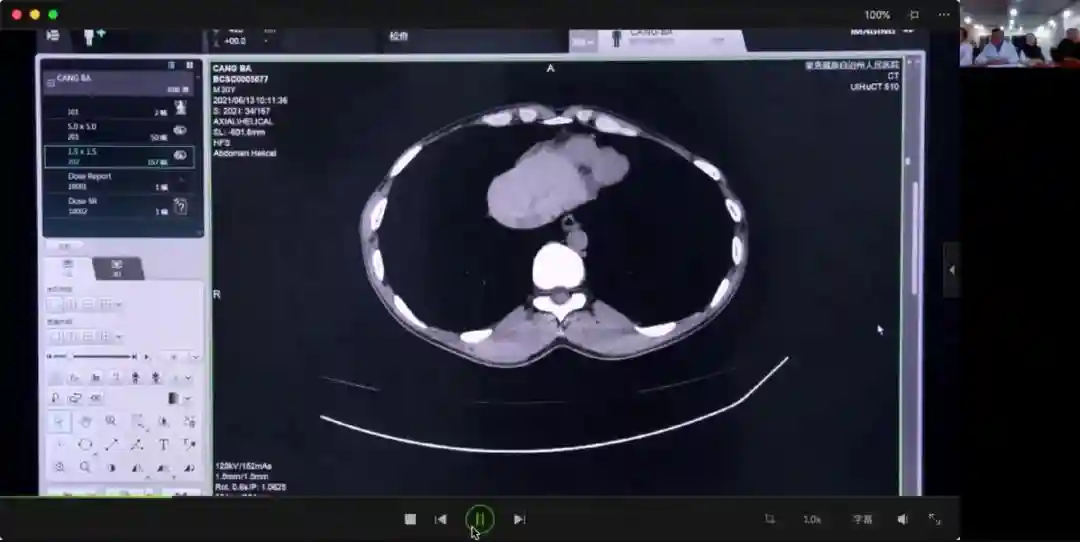Stop the video playback

click(410, 519)
